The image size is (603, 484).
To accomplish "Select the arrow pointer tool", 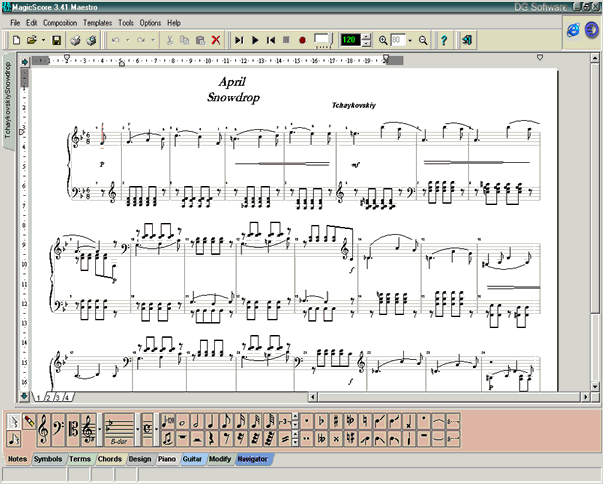I will [14, 422].
